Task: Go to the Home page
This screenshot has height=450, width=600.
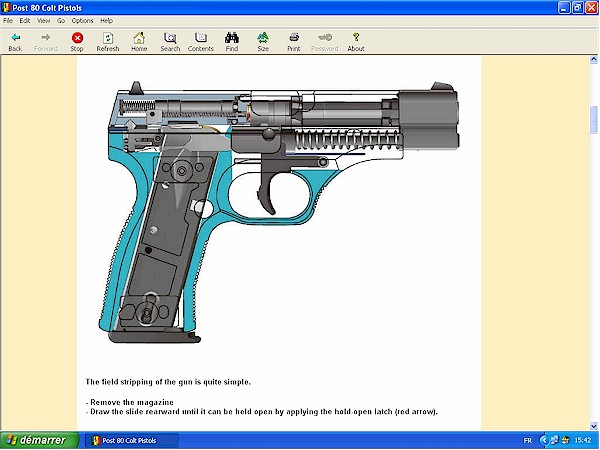Action: tap(139, 41)
